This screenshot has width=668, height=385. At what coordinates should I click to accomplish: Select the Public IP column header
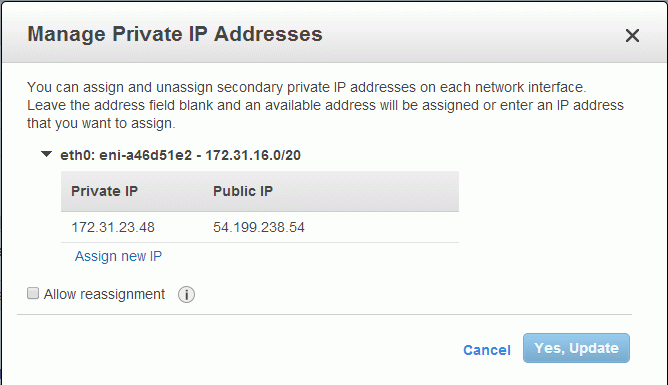tap(243, 191)
